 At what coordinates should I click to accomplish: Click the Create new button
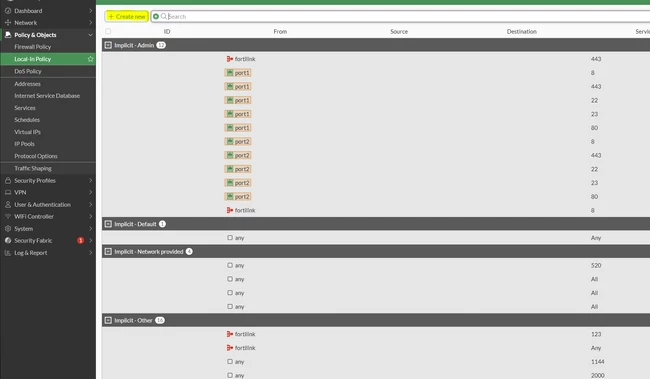[126, 17]
